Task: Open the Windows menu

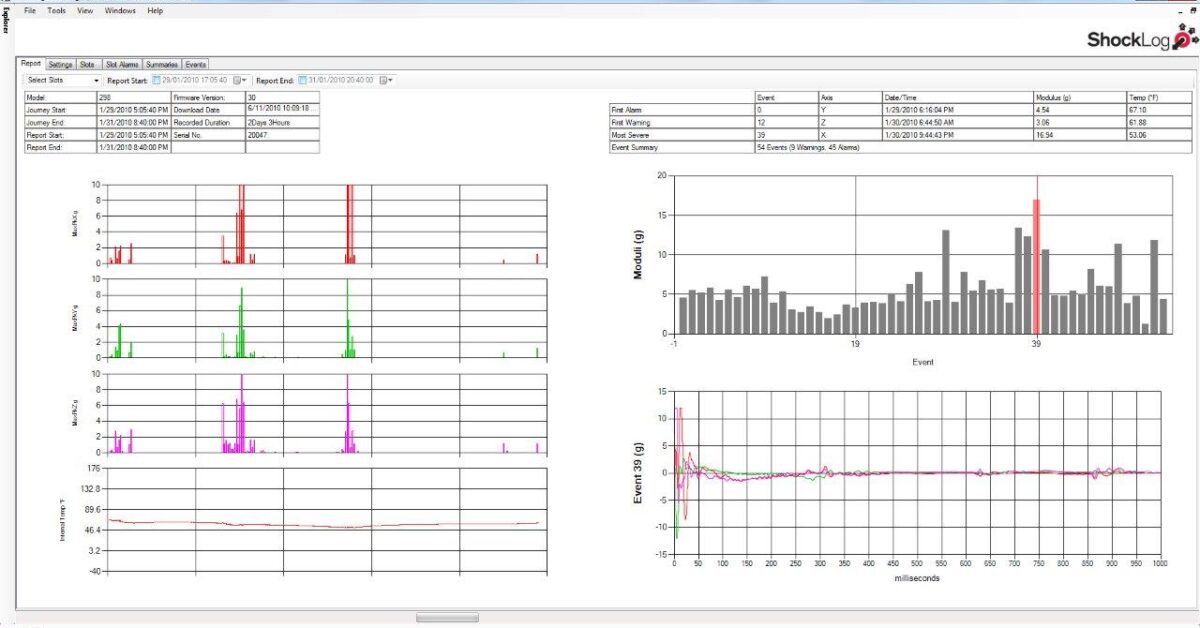Action: click(121, 10)
